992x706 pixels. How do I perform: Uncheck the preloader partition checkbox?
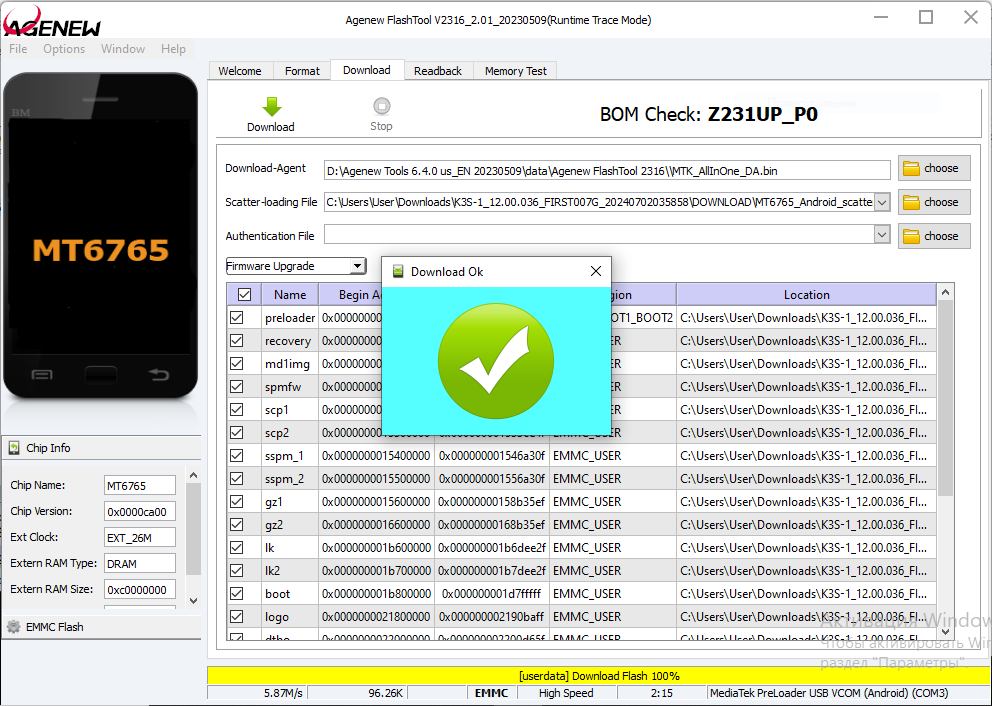tap(237, 317)
